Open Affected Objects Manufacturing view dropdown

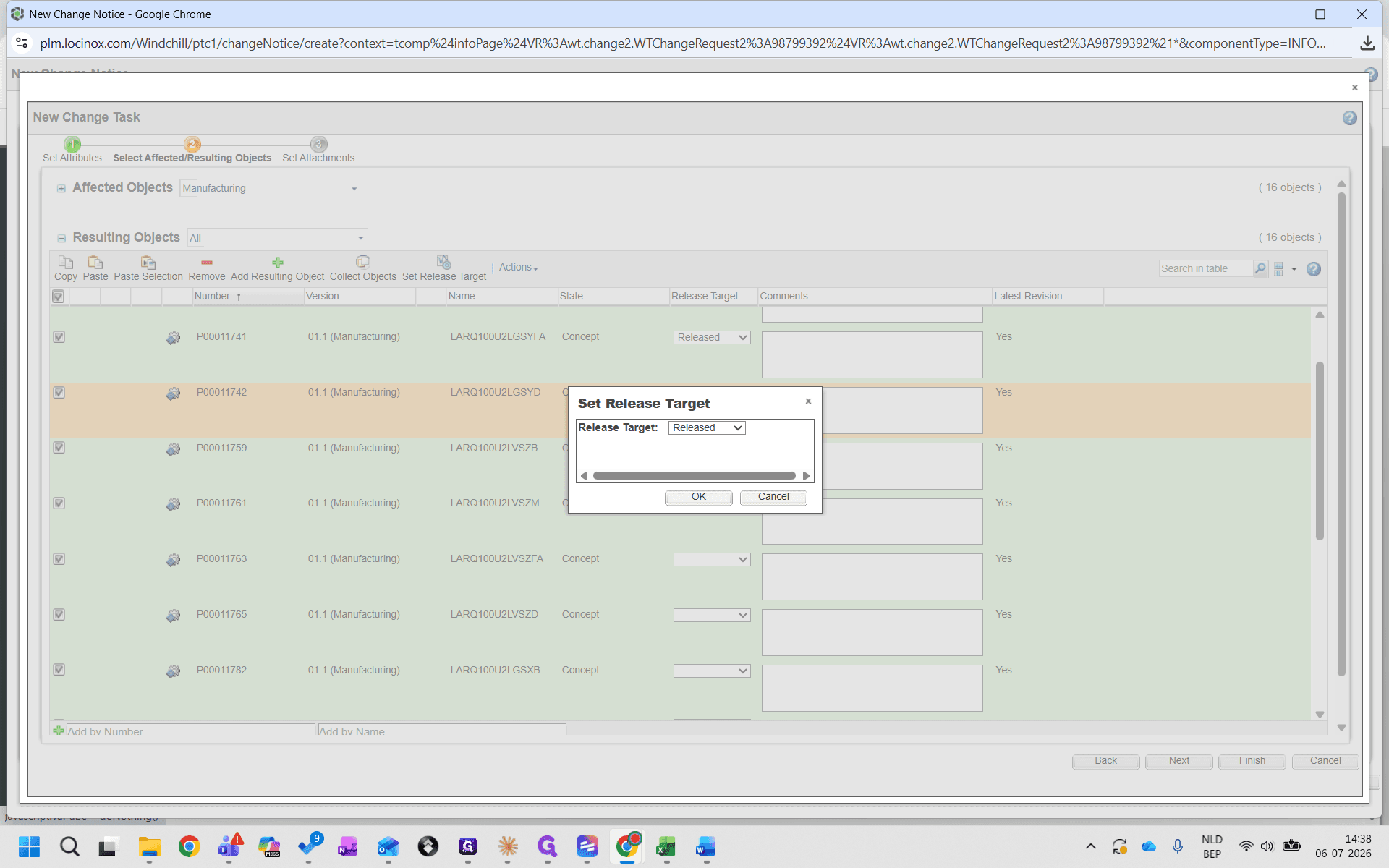[x=354, y=189]
